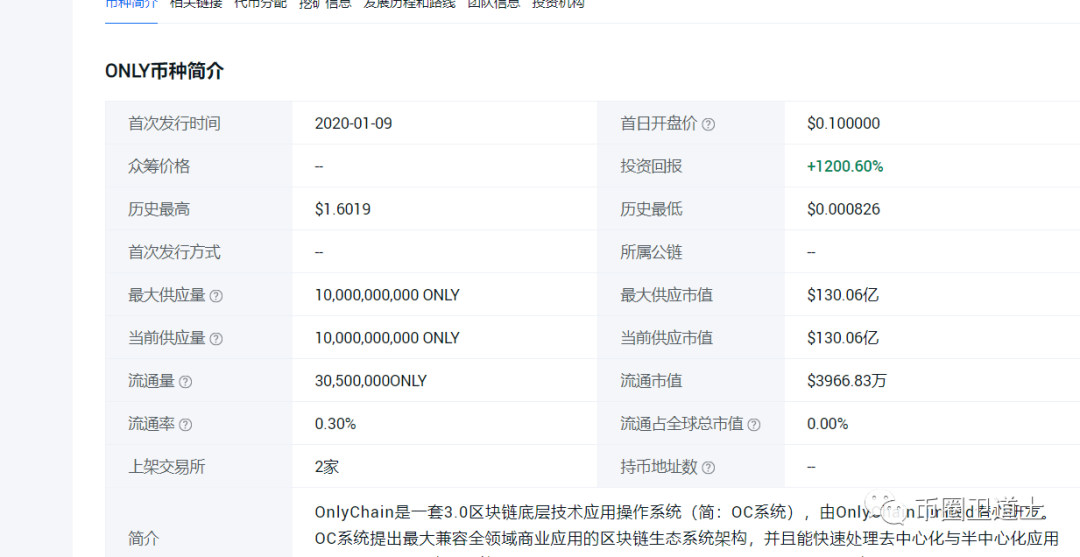Click the 当前供应市值 label
1080x557 pixels.
tap(666, 337)
